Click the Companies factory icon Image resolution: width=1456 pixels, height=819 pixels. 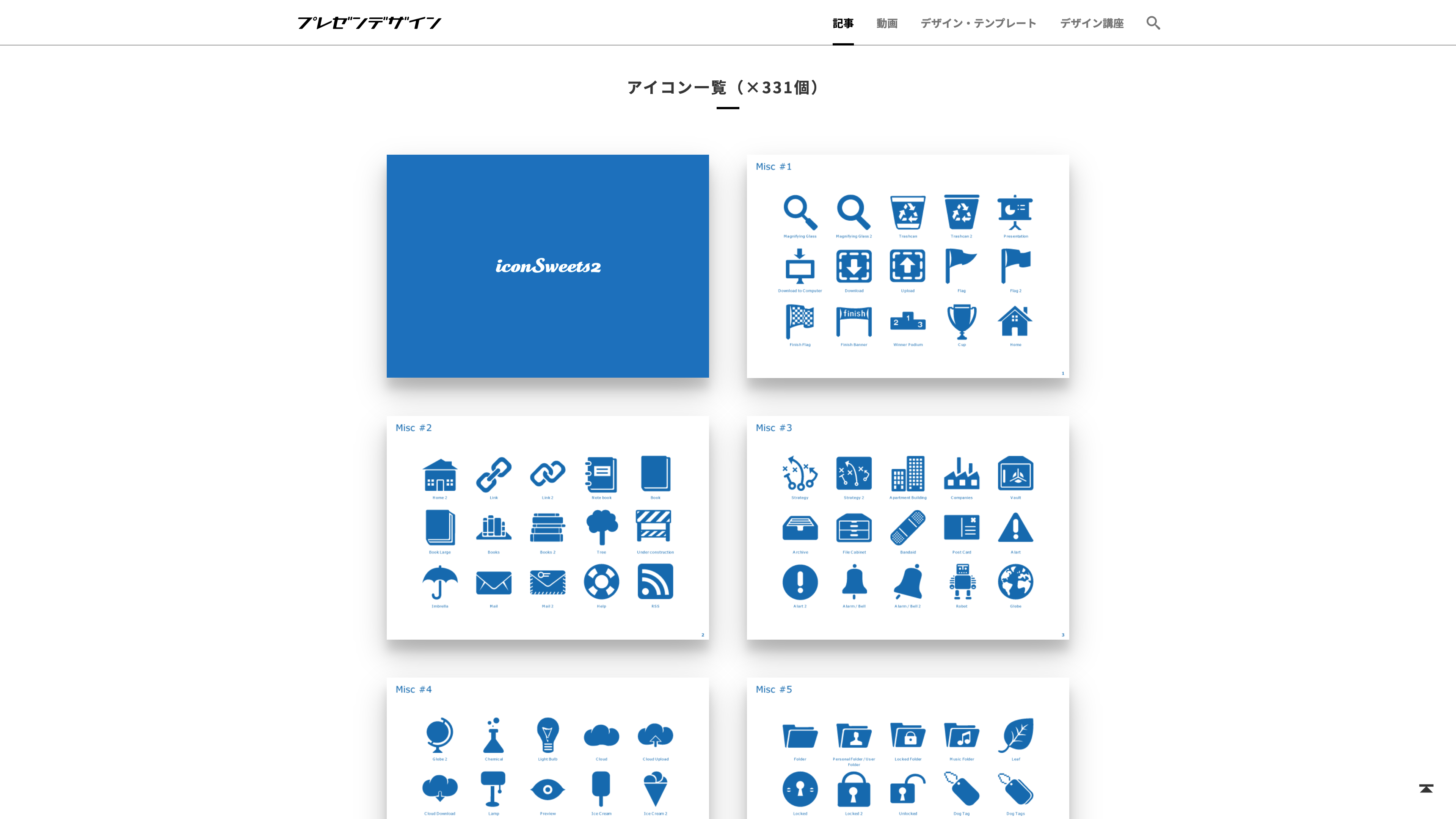click(962, 474)
